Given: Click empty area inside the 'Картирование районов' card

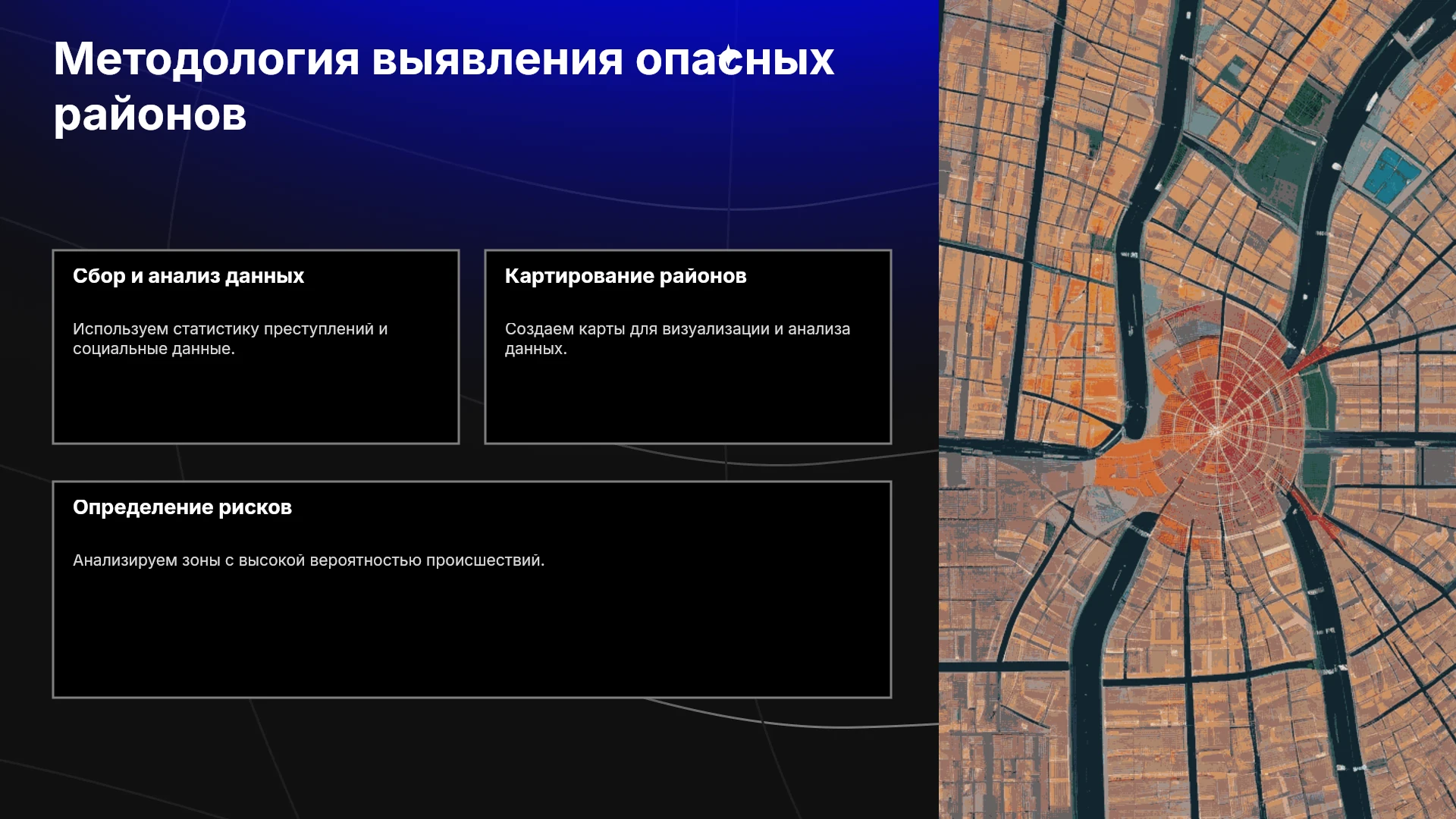Looking at the screenshot, I should (x=688, y=402).
